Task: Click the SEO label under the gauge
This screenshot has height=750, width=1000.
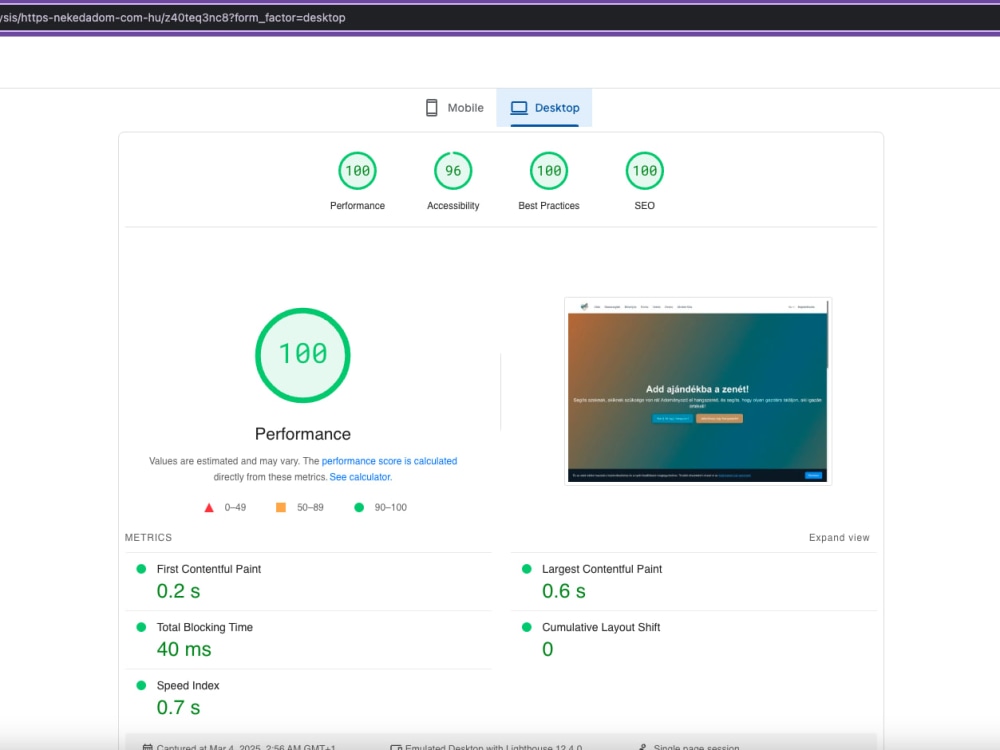Action: (644, 205)
